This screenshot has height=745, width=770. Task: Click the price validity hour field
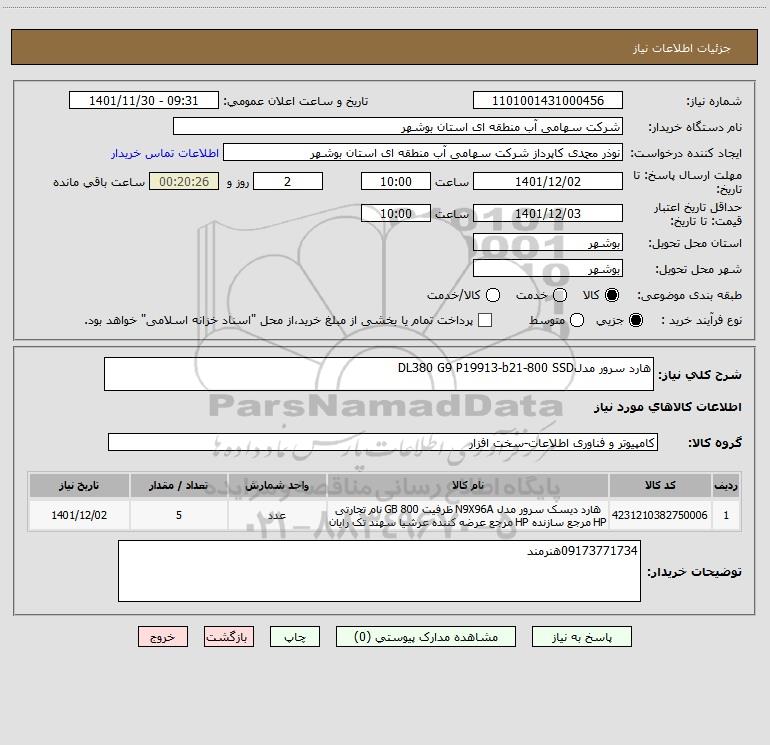click(396, 213)
